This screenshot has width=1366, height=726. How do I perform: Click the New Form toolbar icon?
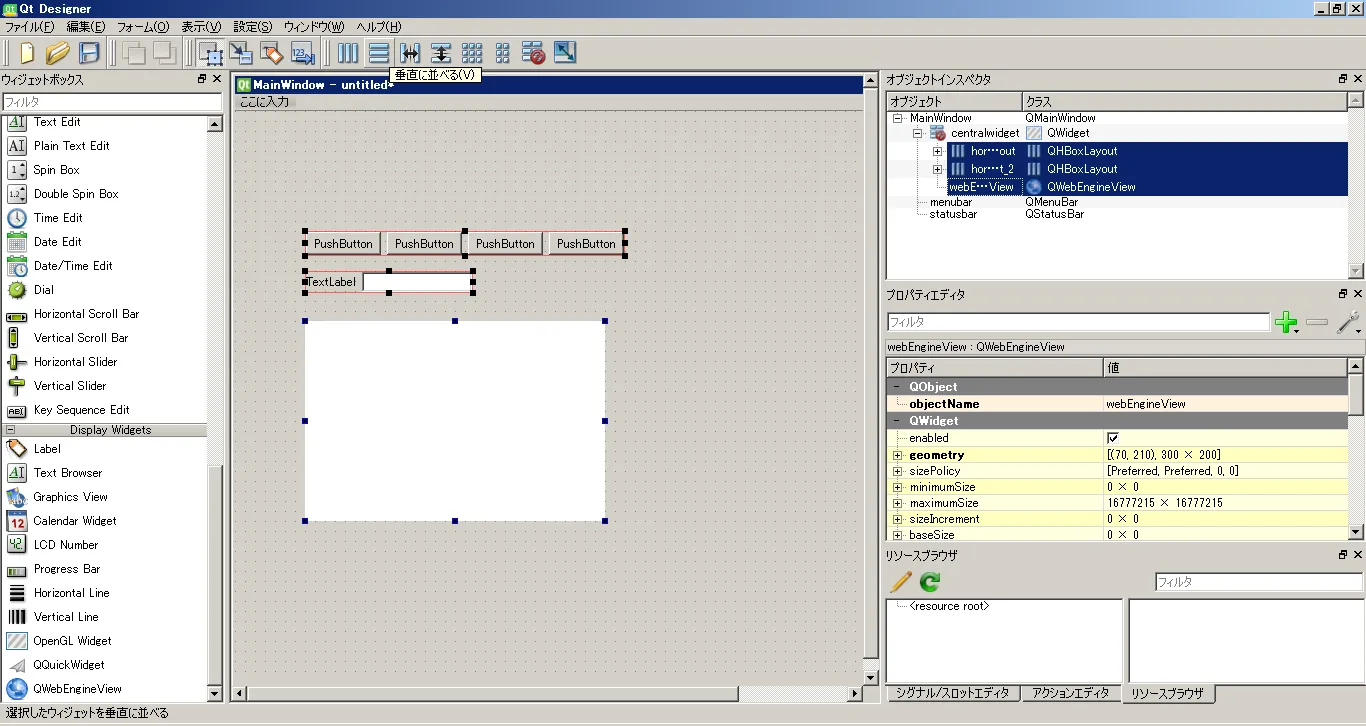pos(27,53)
